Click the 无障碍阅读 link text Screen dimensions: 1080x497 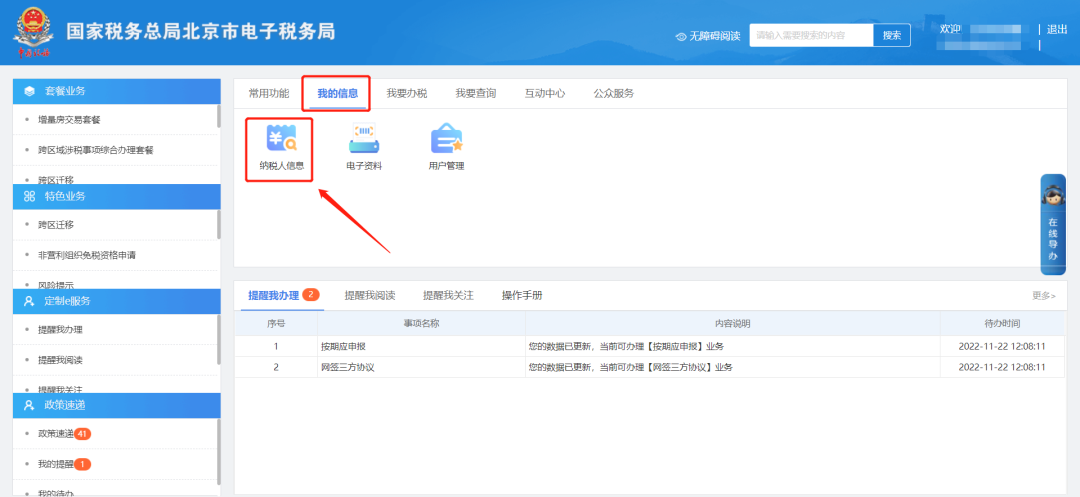714,36
